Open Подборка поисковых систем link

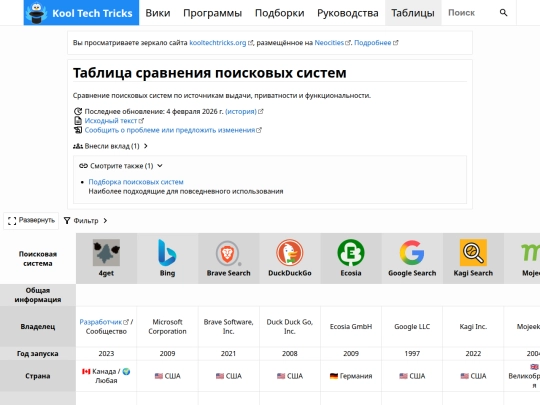tap(136, 181)
